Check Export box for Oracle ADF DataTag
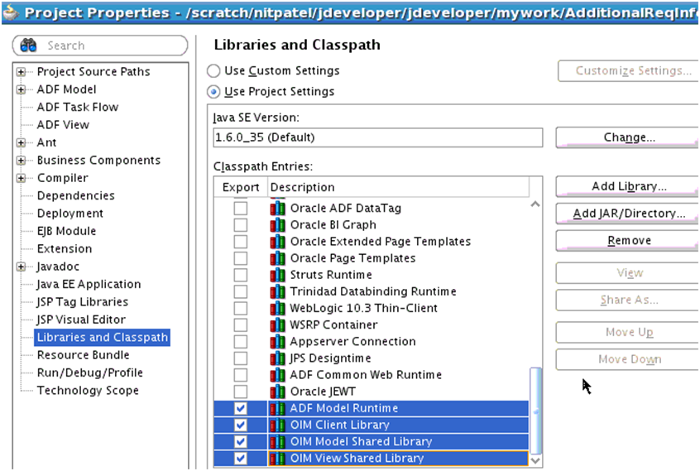700x471 pixels. [241, 208]
